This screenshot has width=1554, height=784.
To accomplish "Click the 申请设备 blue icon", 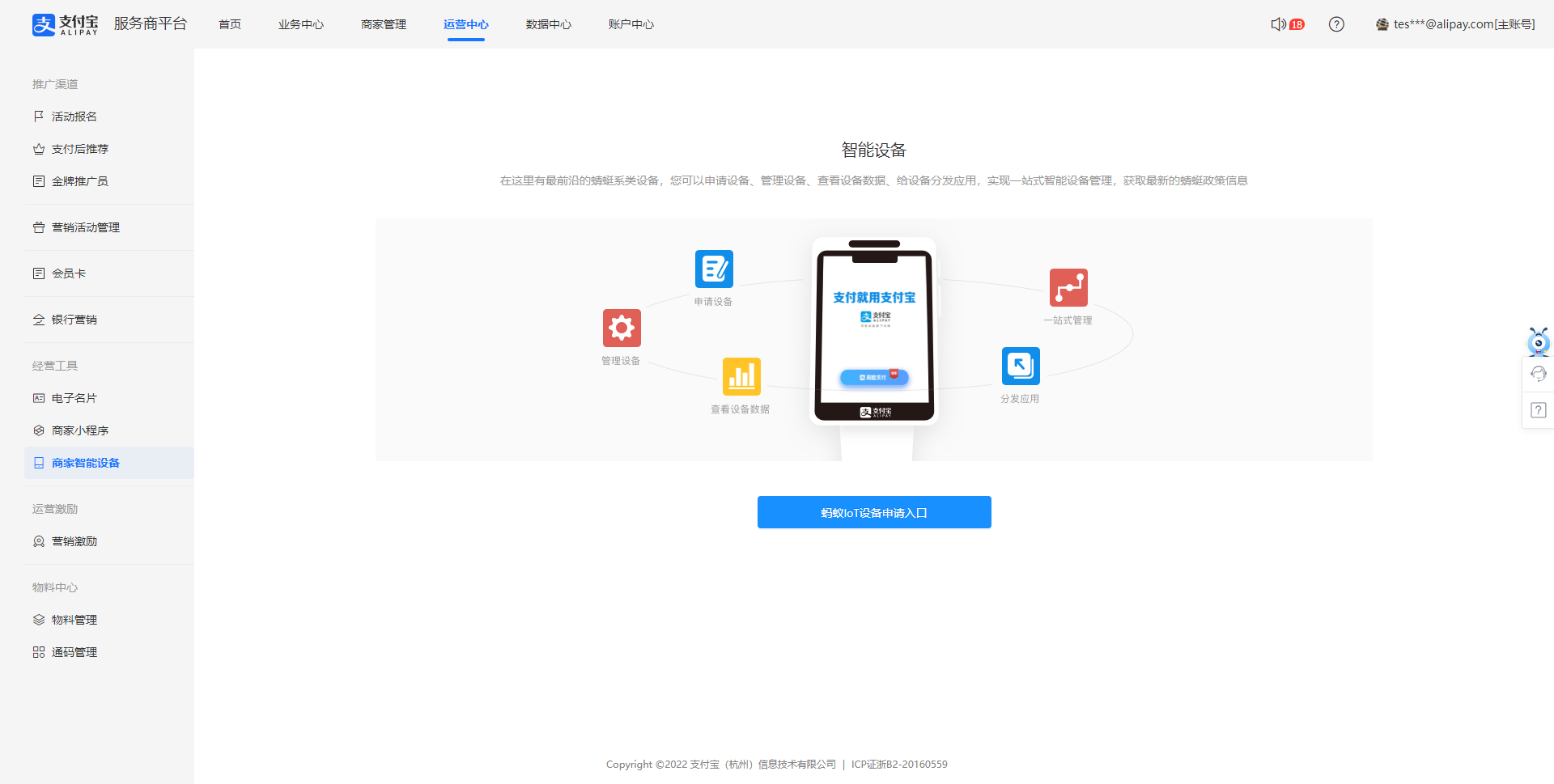I will (x=714, y=269).
